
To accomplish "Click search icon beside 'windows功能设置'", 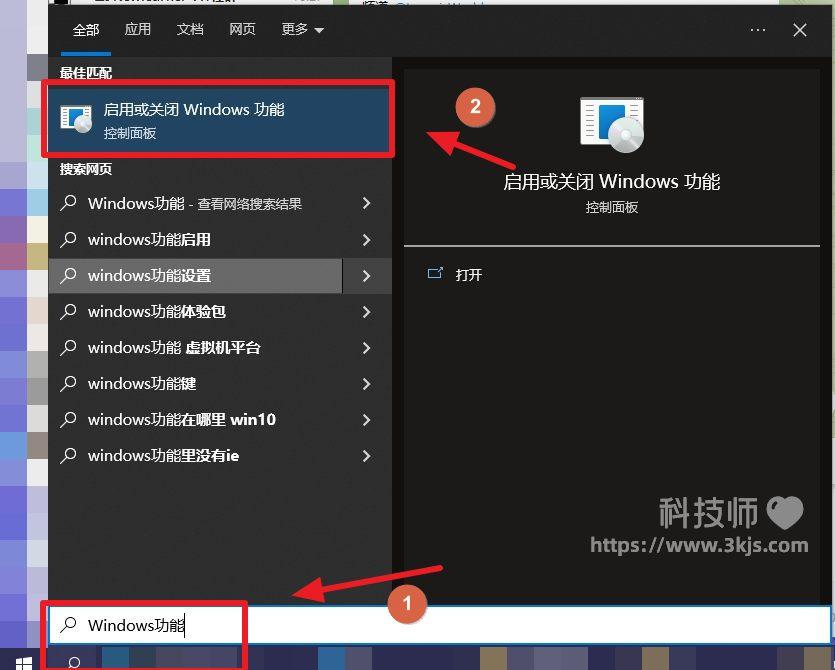I will pyautogui.click(x=68, y=275).
